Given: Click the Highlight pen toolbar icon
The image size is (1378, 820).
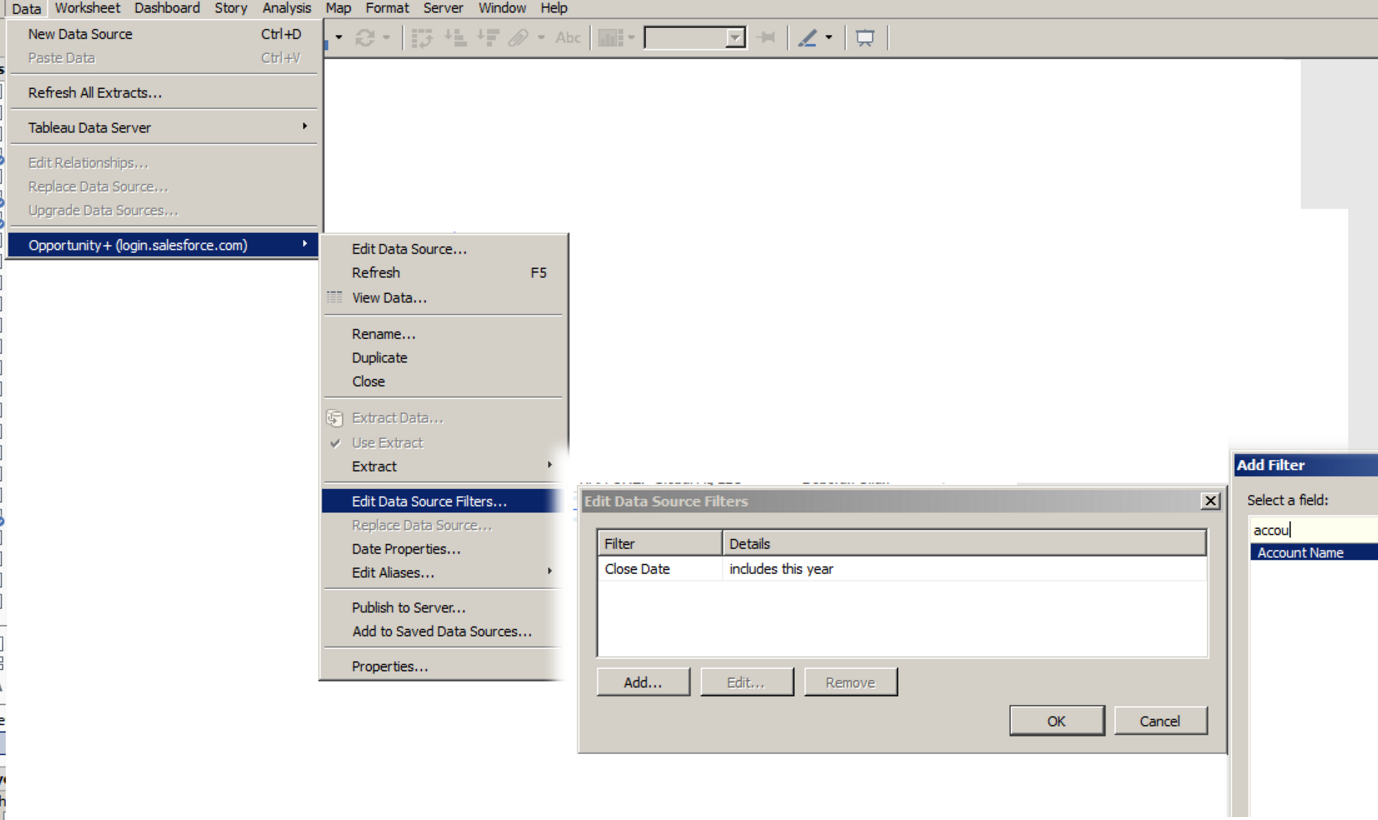Looking at the screenshot, I should (808, 38).
